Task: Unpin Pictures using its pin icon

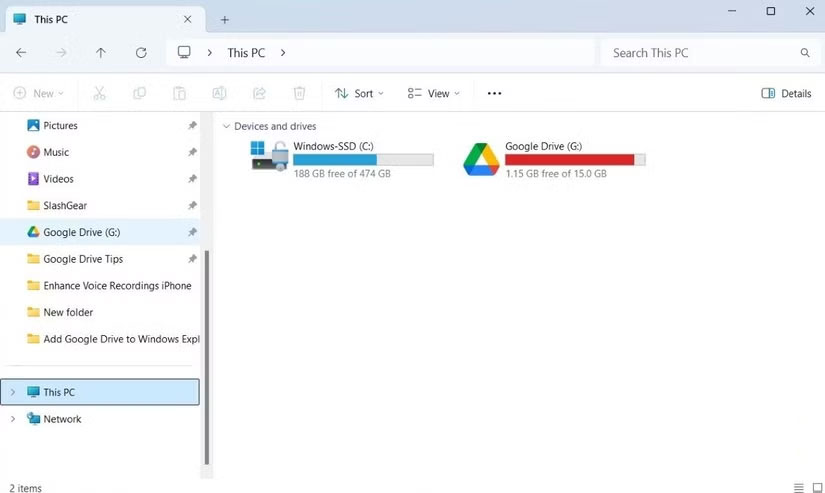Action: 192,125
